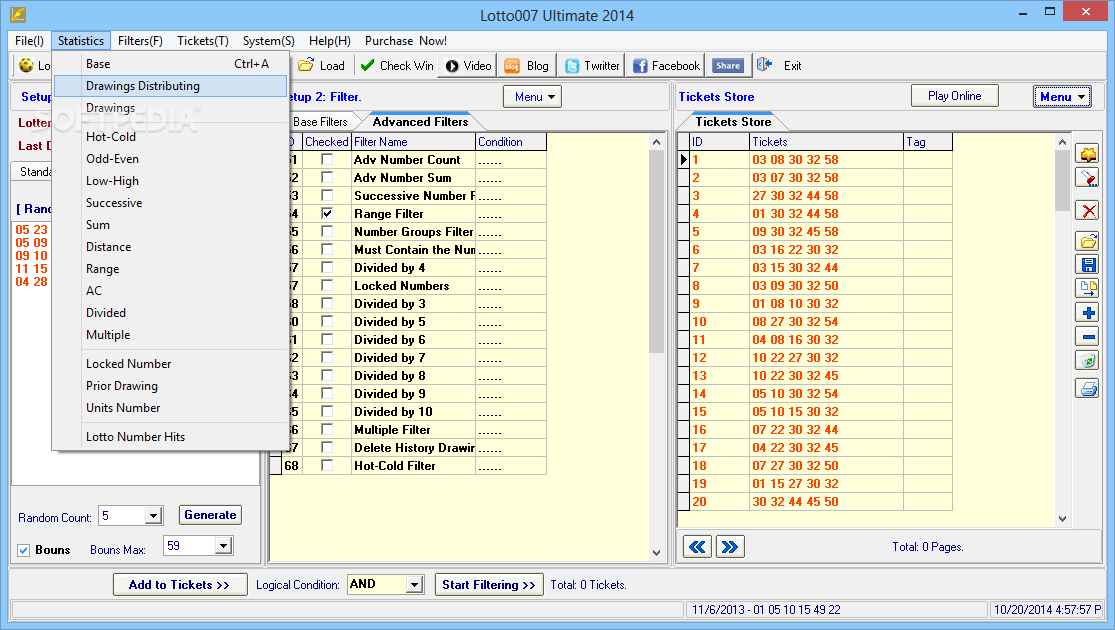Click the Check Win green checkmark

coord(368,65)
